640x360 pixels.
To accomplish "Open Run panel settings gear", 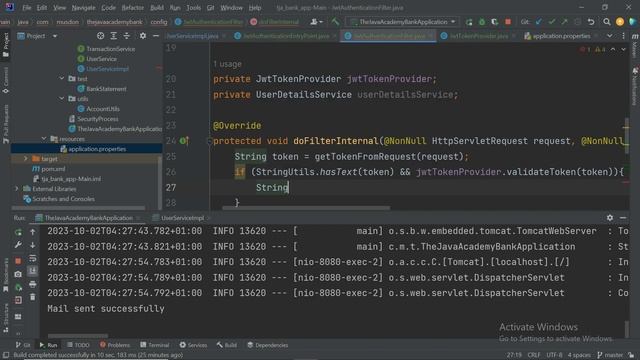I will [610, 218].
